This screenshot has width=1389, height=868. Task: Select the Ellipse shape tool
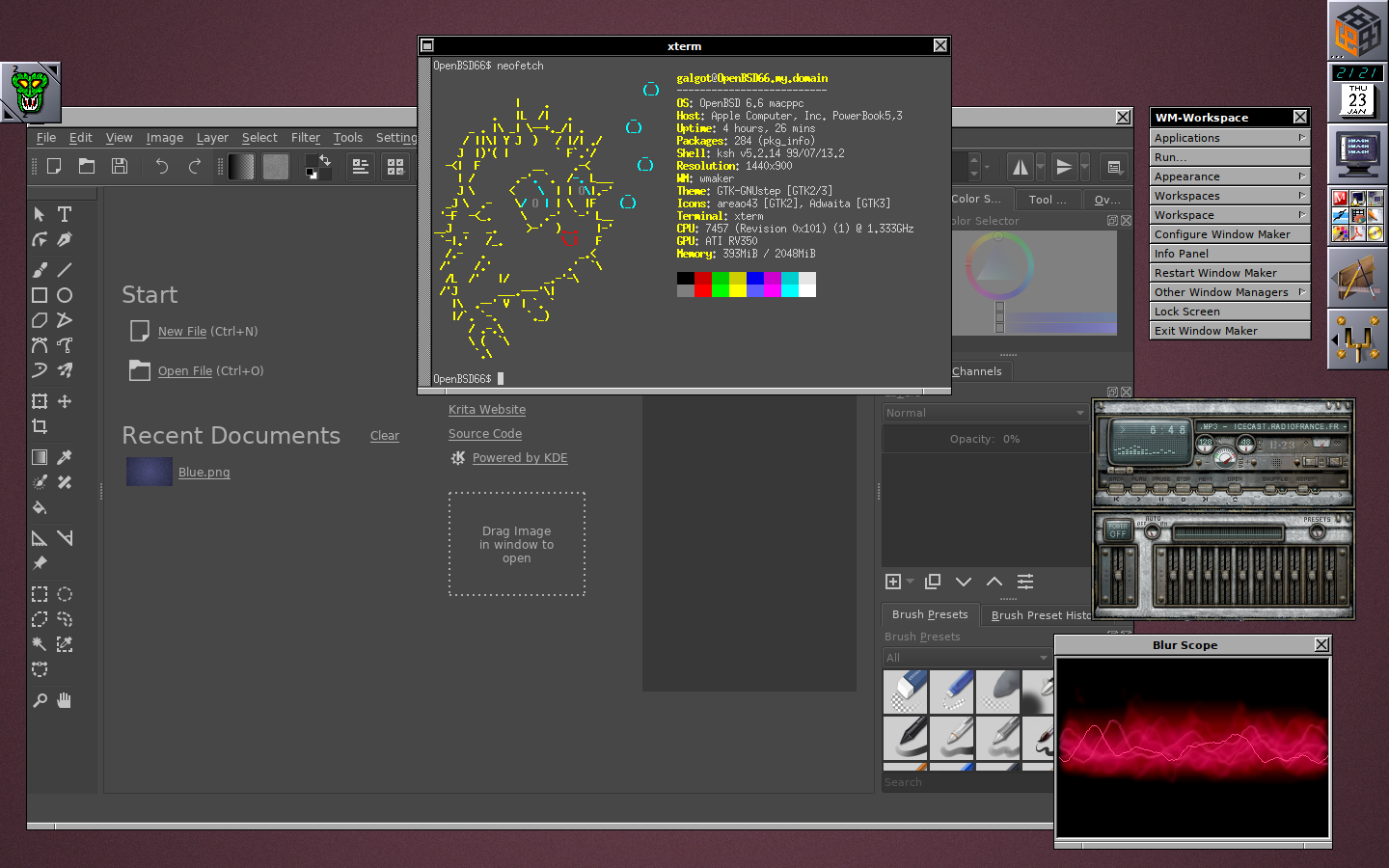65,295
